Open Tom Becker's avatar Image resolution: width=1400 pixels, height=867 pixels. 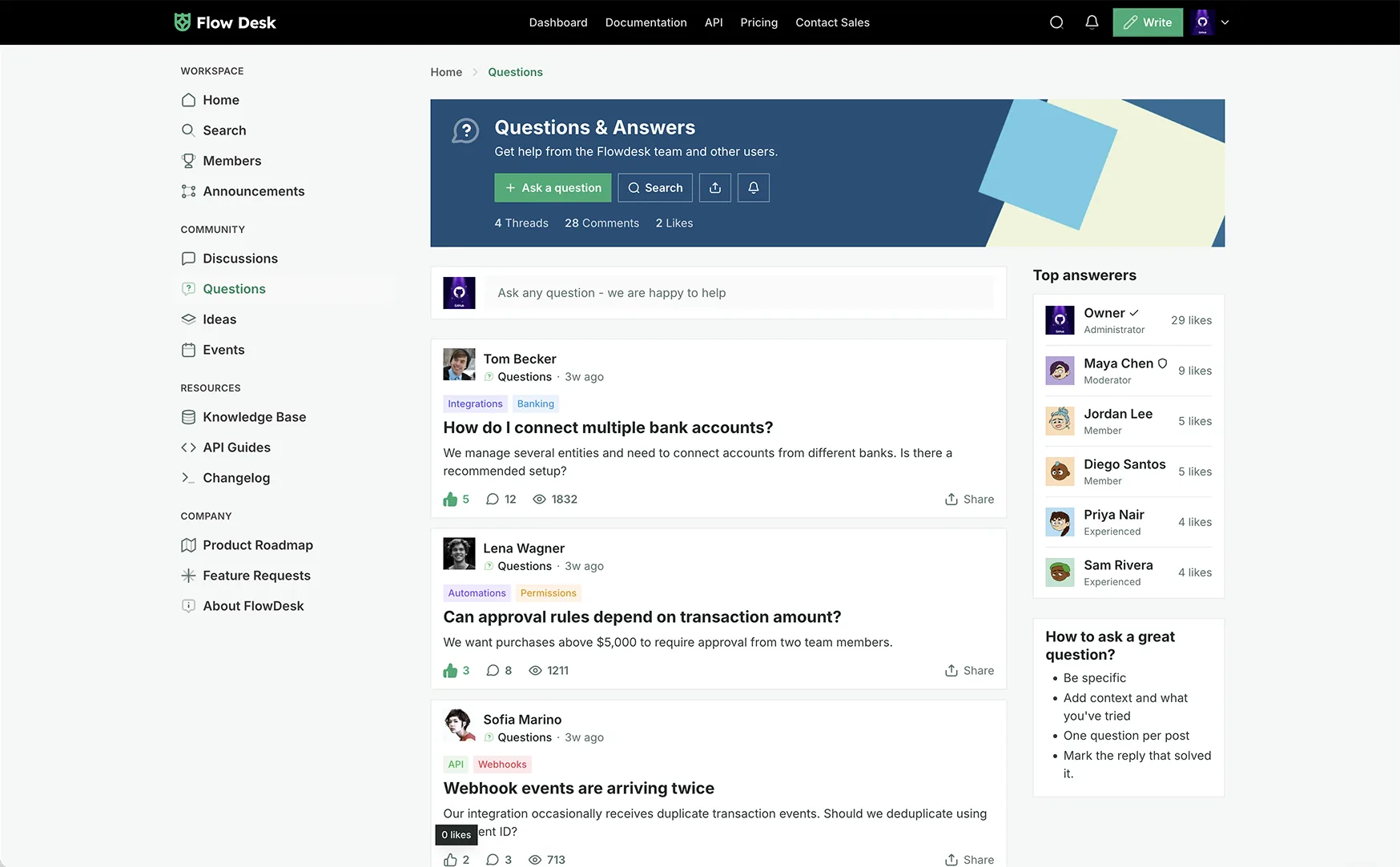[x=459, y=364]
